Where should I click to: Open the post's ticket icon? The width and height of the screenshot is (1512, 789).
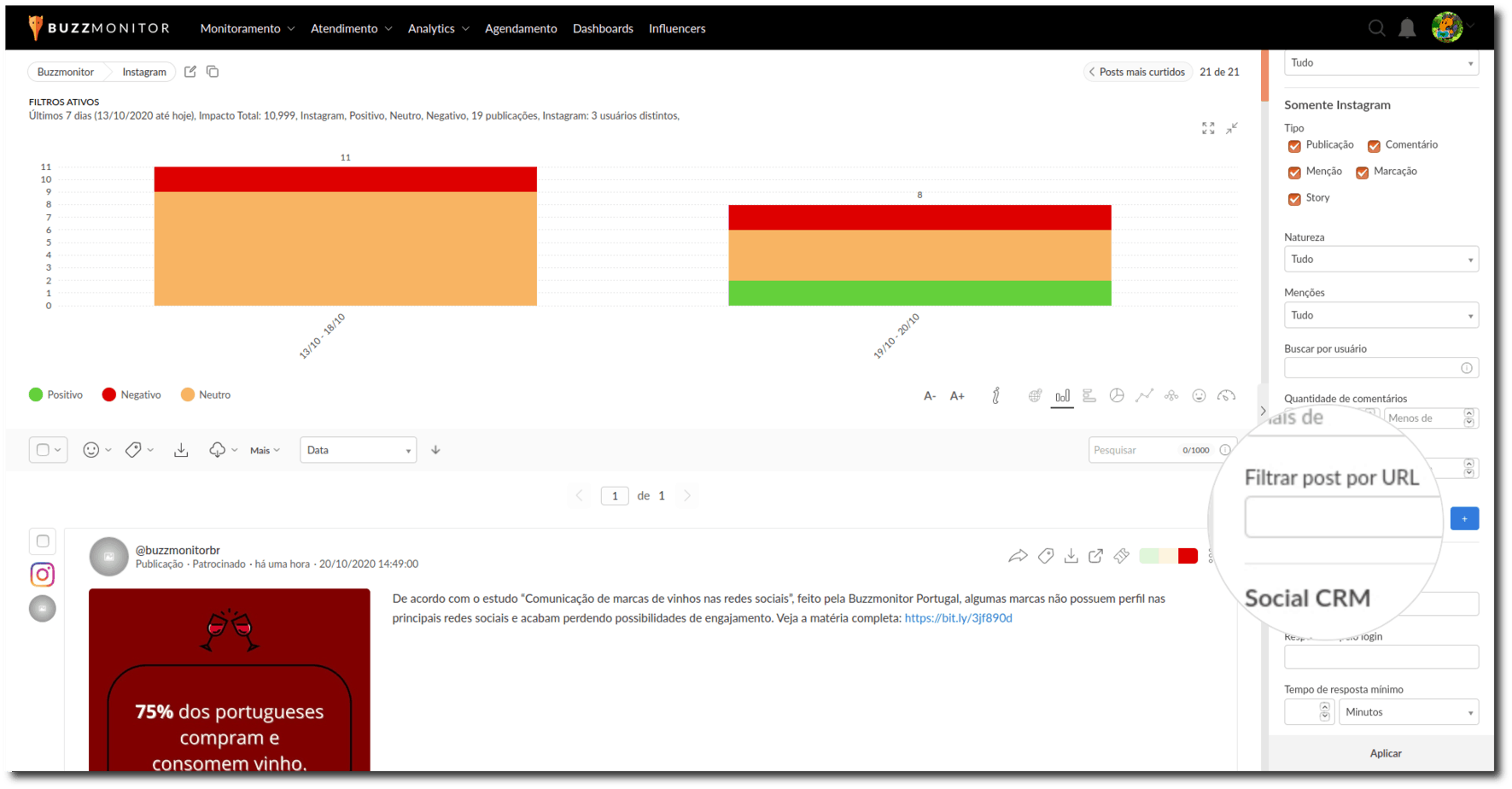pyautogui.click(x=1121, y=556)
